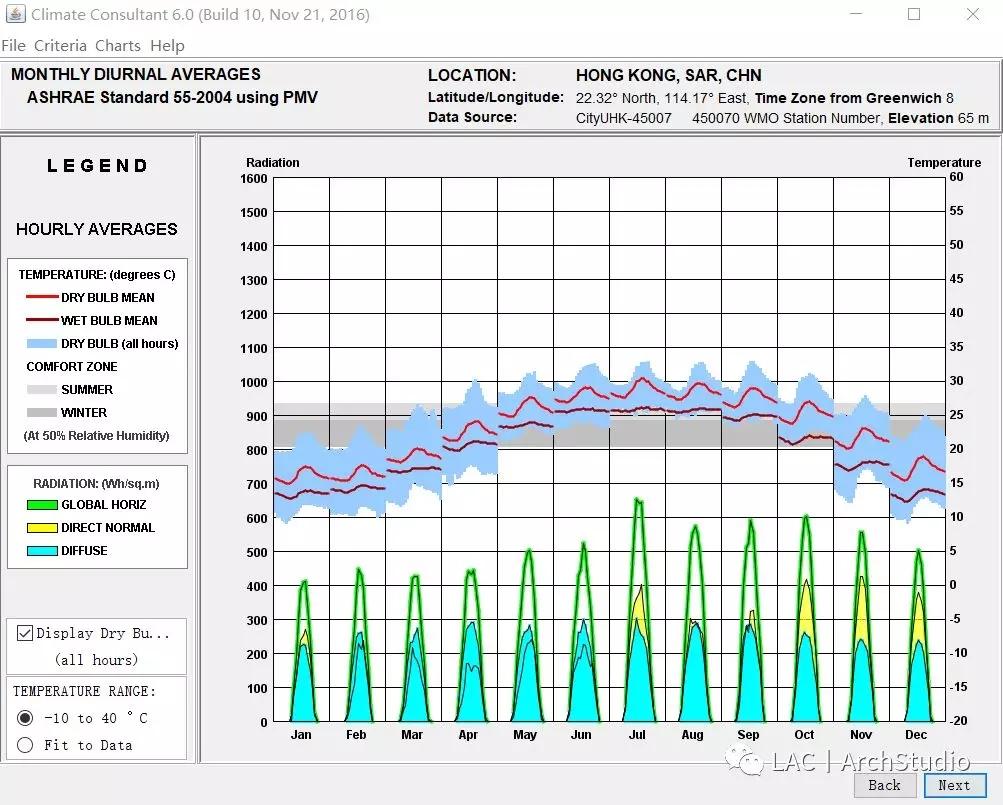Image resolution: width=1003 pixels, height=805 pixels.
Task: Click the Oct month label
Action: click(x=804, y=735)
